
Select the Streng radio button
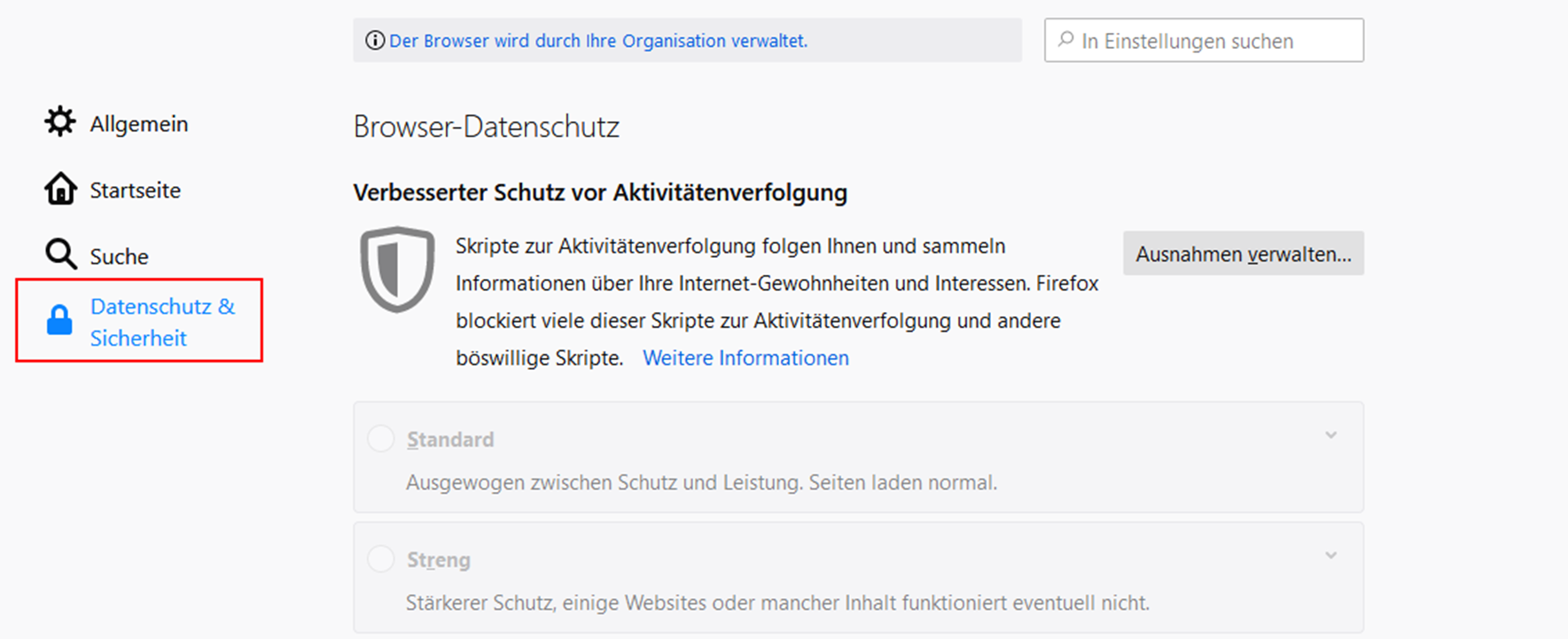[x=381, y=559]
